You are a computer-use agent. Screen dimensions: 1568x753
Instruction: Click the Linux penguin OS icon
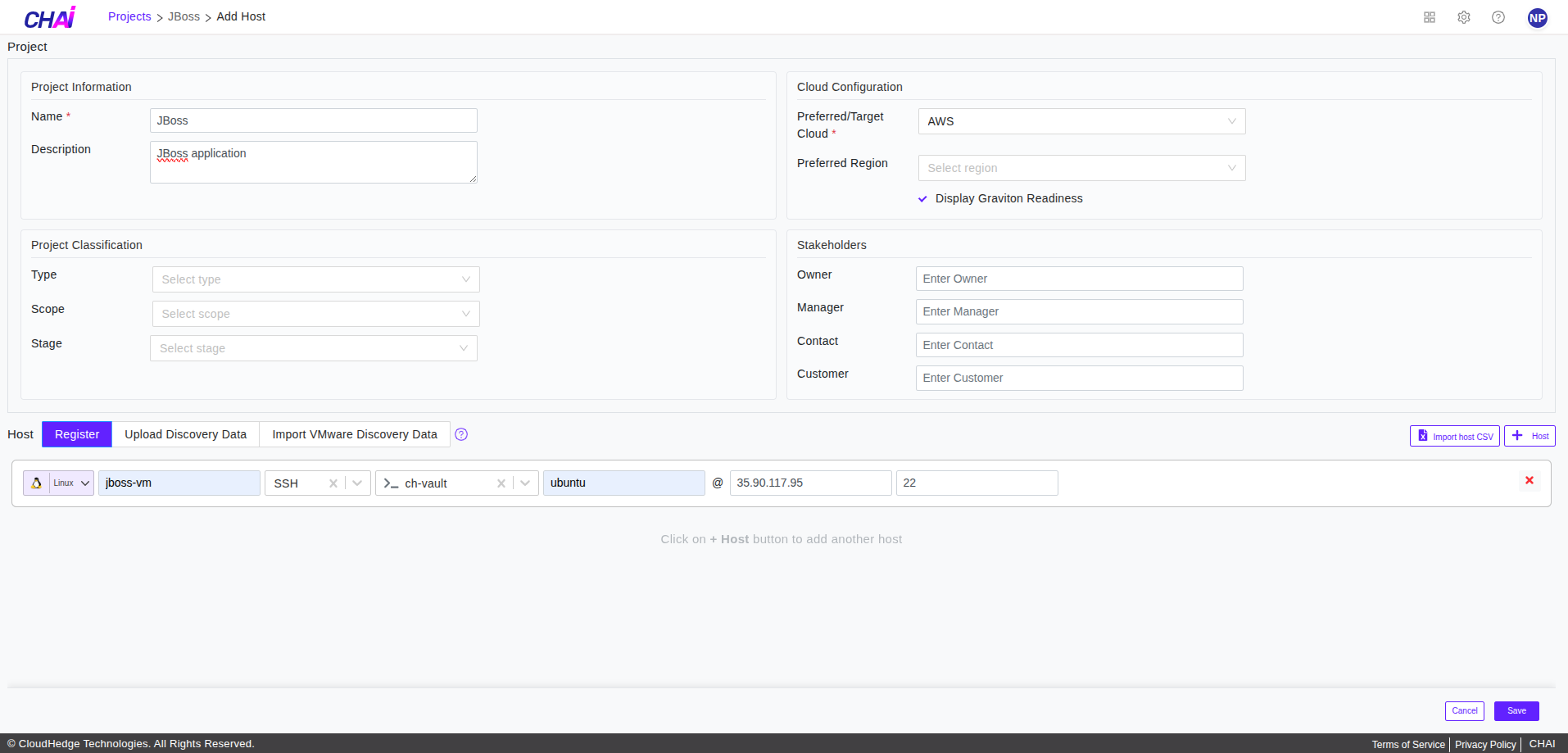(37, 483)
